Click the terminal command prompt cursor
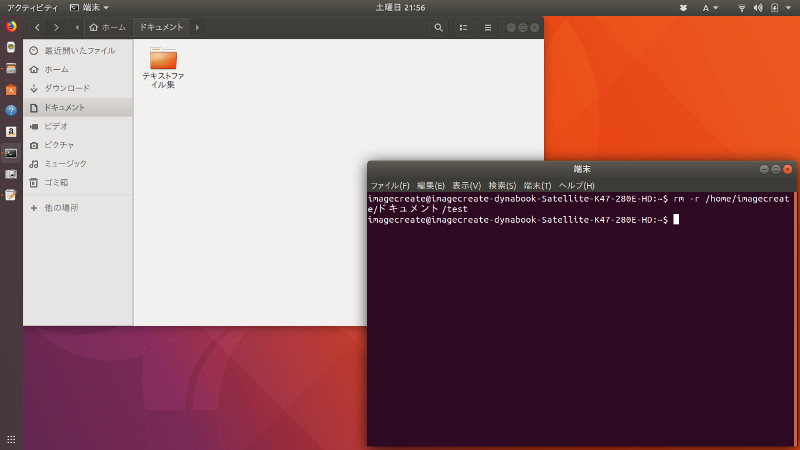 click(676, 219)
